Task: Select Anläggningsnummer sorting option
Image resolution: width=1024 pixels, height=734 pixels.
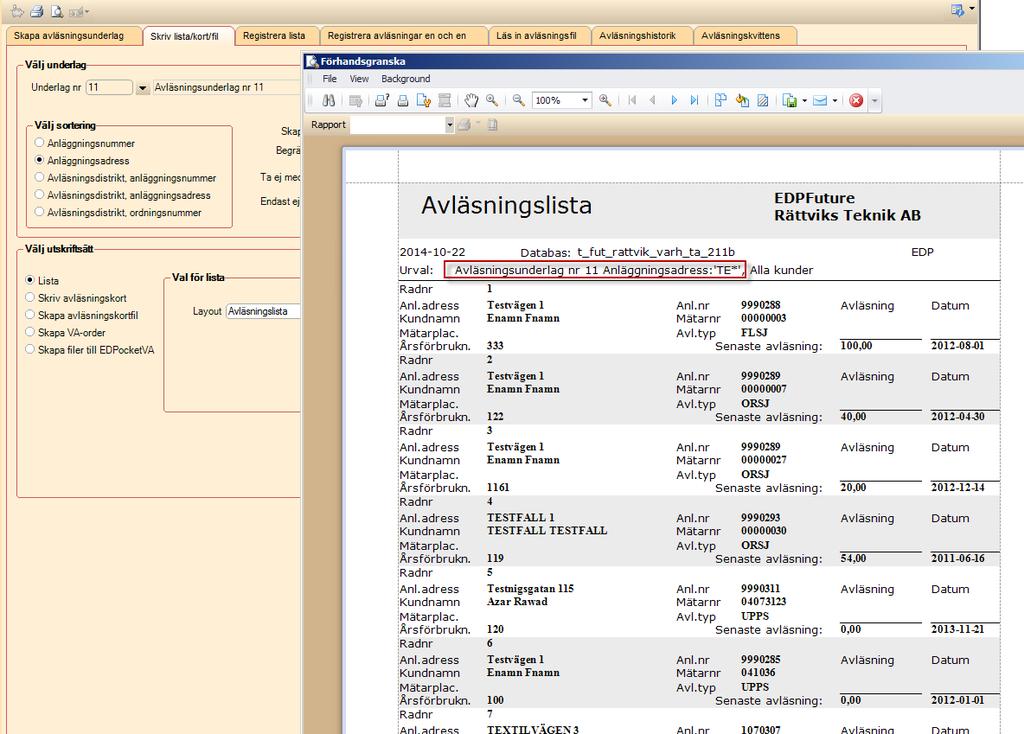Action: (x=84, y=143)
